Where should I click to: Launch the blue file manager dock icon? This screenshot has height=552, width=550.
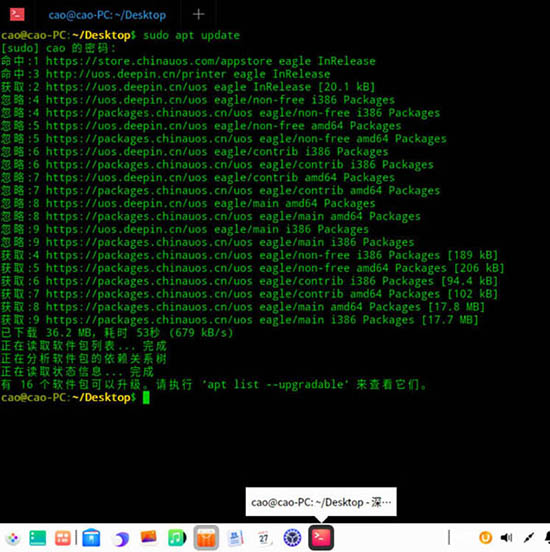(x=91, y=538)
